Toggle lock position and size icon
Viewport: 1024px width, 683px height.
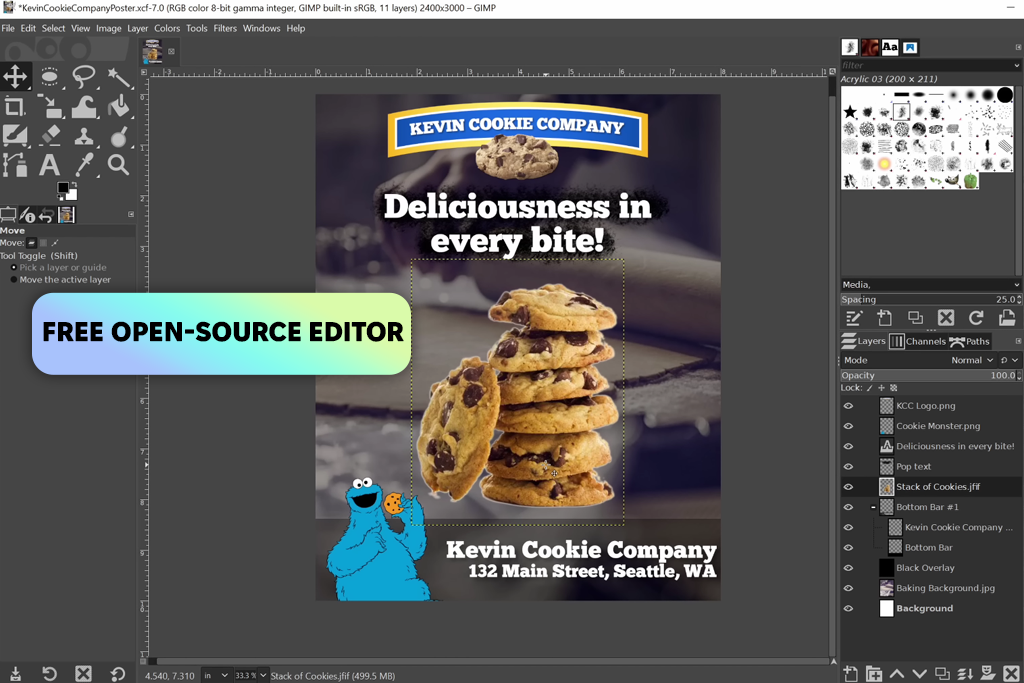881,388
